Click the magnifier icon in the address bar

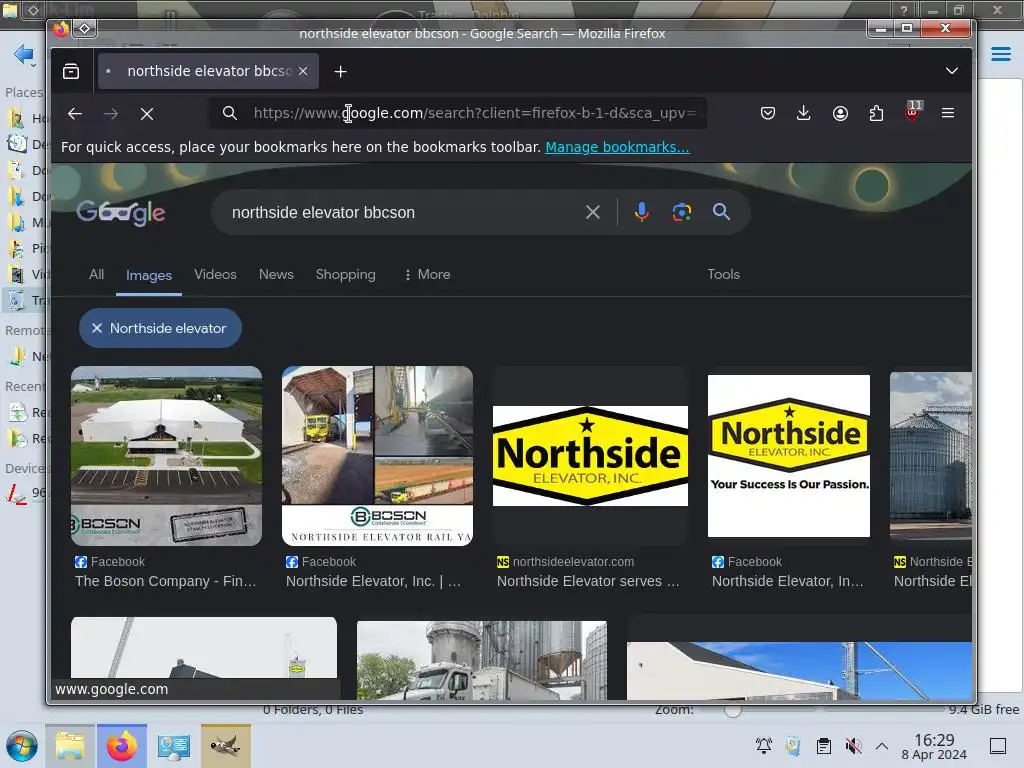pos(230,113)
